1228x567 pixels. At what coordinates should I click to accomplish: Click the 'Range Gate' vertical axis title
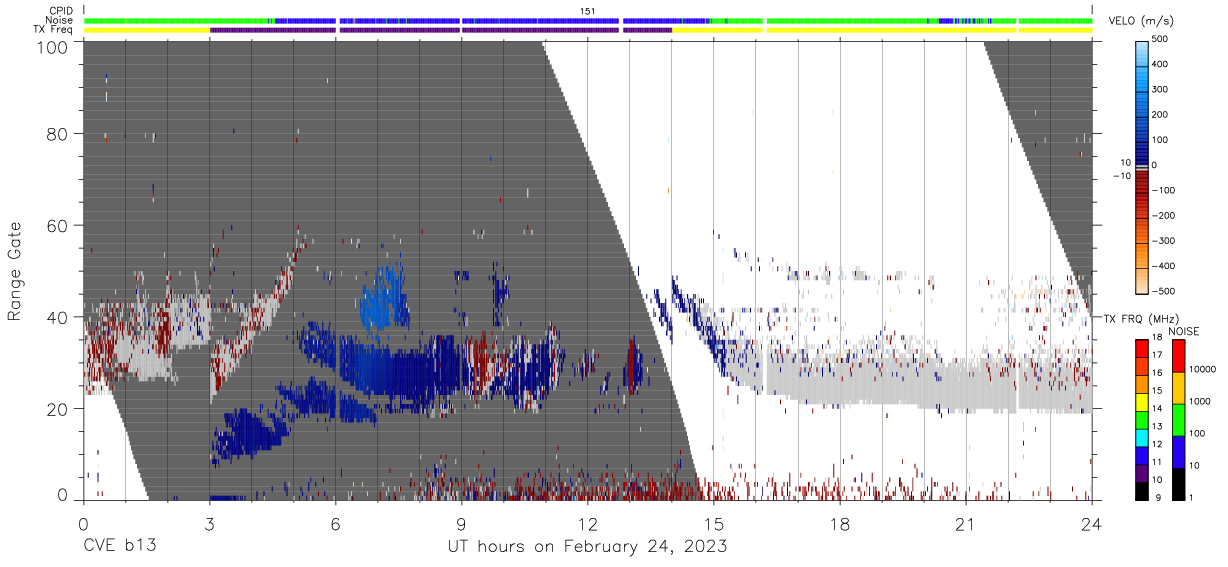[x=15, y=271]
